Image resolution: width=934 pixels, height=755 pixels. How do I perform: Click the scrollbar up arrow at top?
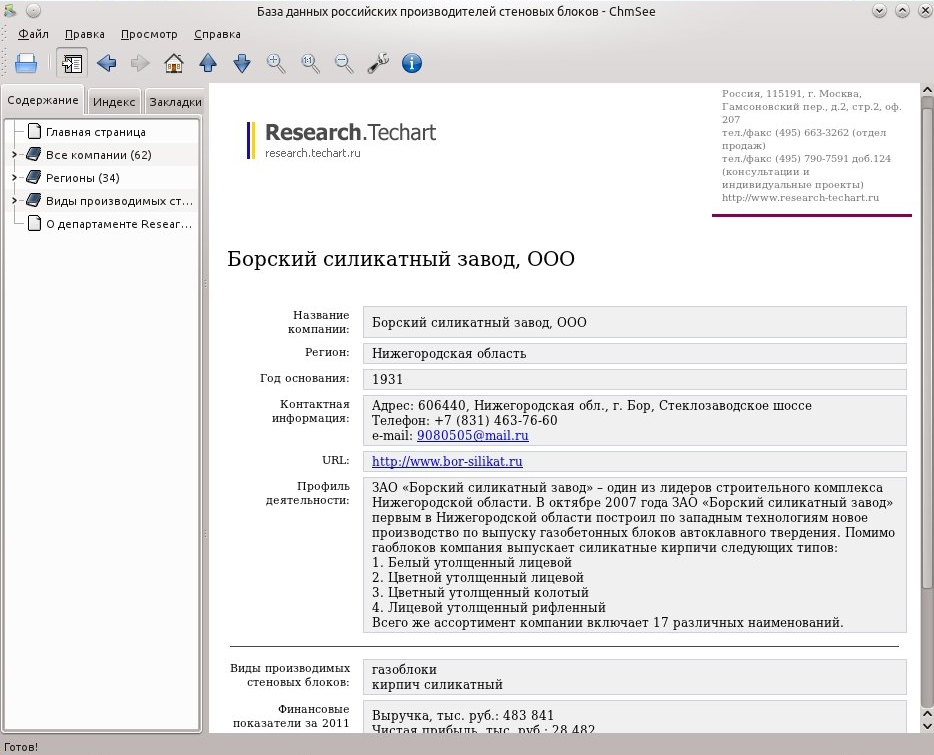pyautogui.click(x=927, y=90)
